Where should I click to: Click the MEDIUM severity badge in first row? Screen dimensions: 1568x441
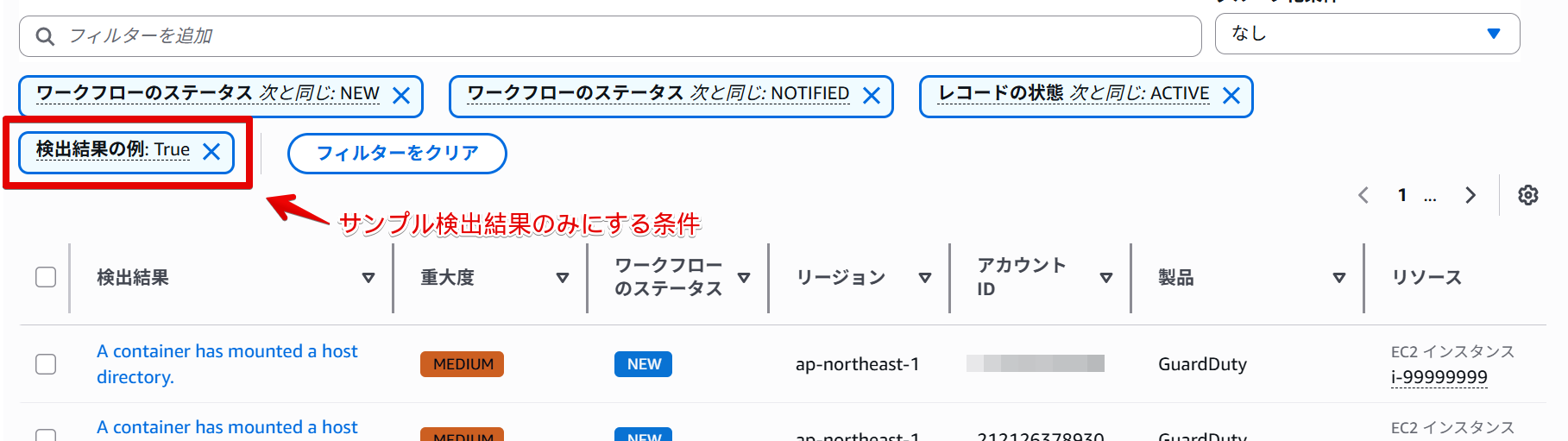(x=463, y=364)
